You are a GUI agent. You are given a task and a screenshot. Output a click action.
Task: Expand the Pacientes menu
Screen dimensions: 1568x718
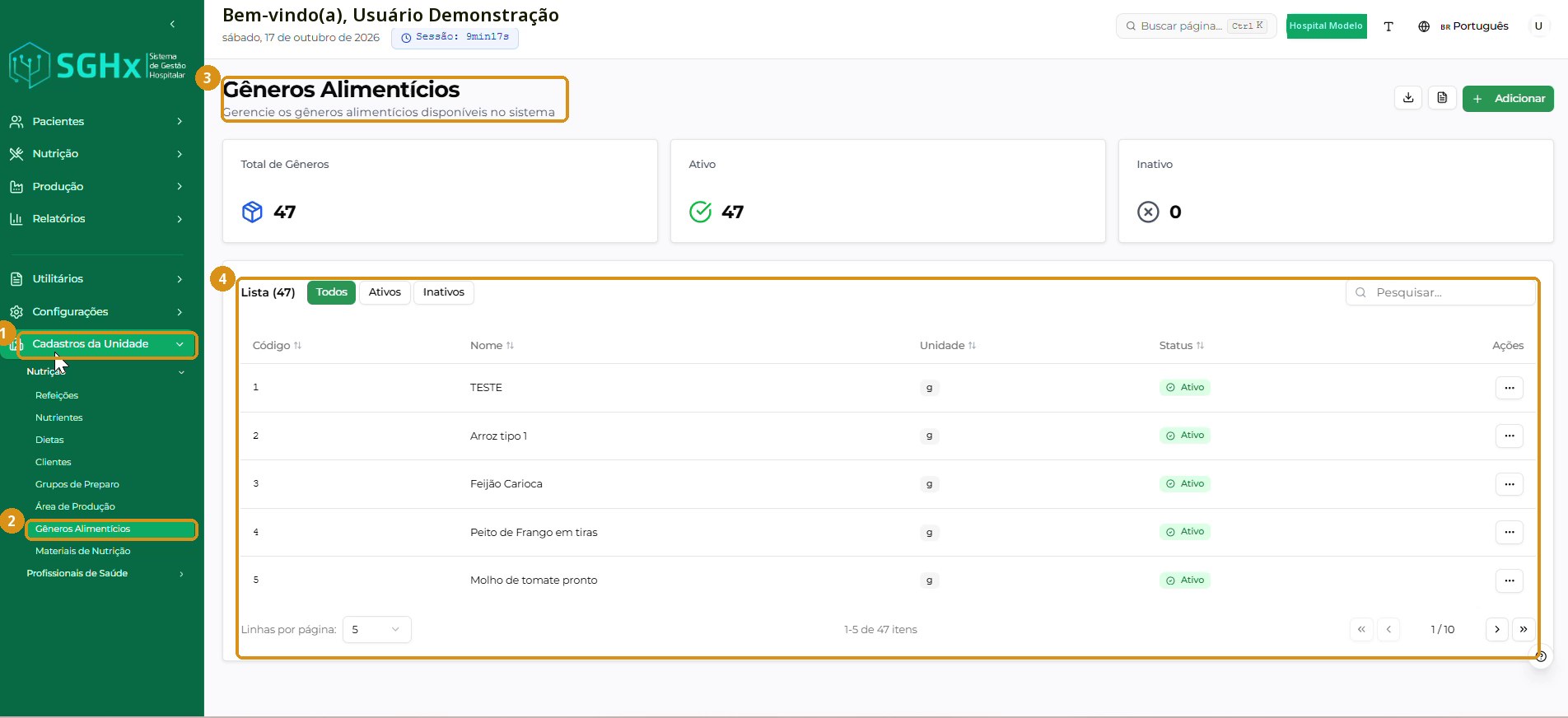tap(96, 121)
